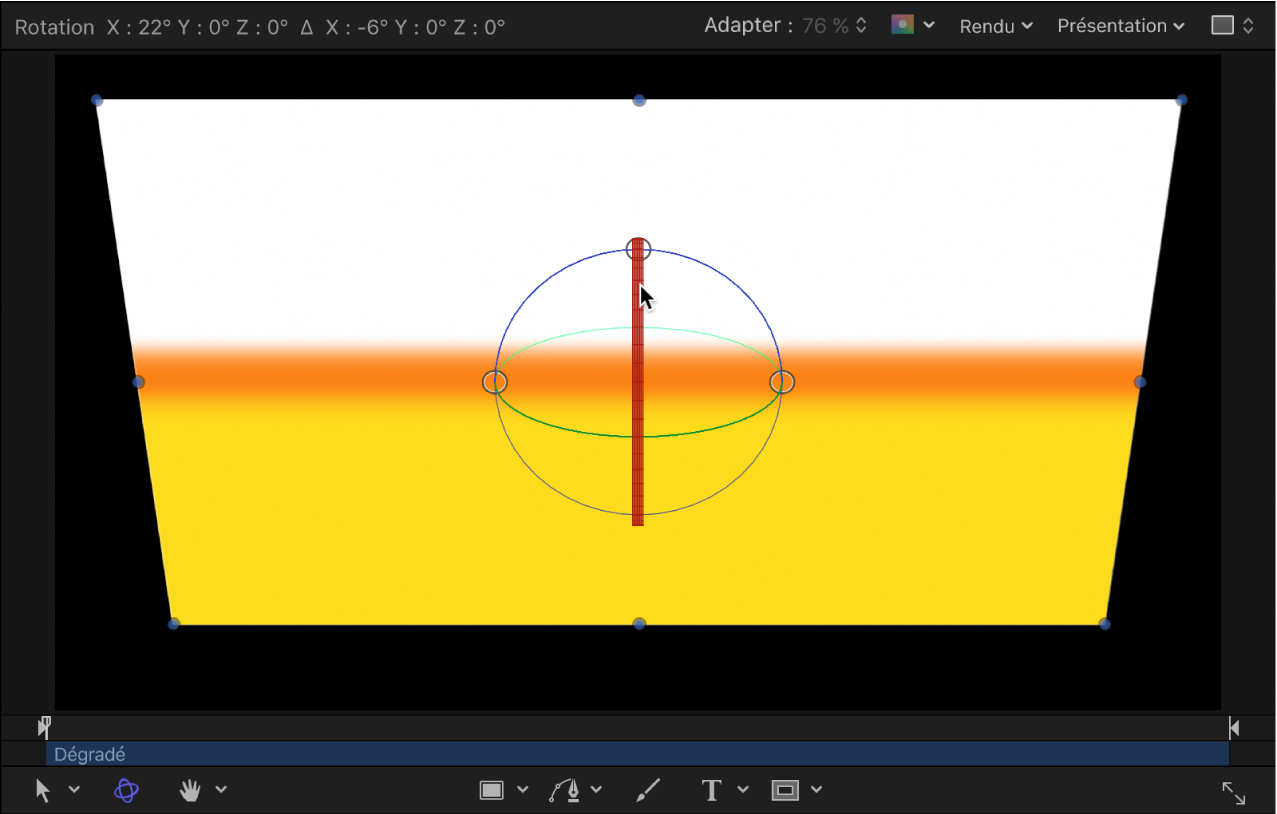
Task: Select the Rectangle shape tool
Action: [x=491, y=790]
